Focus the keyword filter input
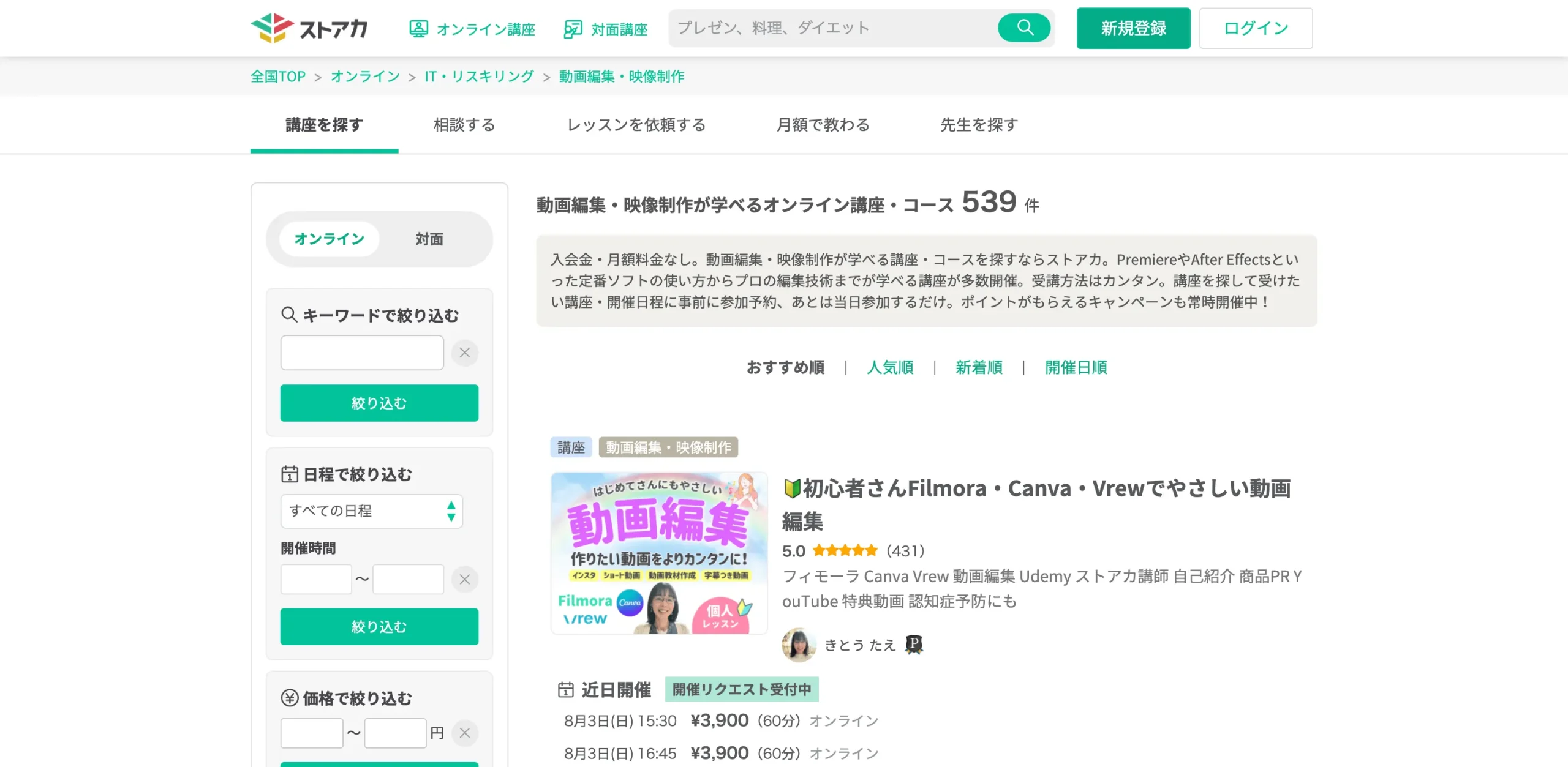This screenshot has width=1568, height=767. pyautogui.click(x=362, y=353)
